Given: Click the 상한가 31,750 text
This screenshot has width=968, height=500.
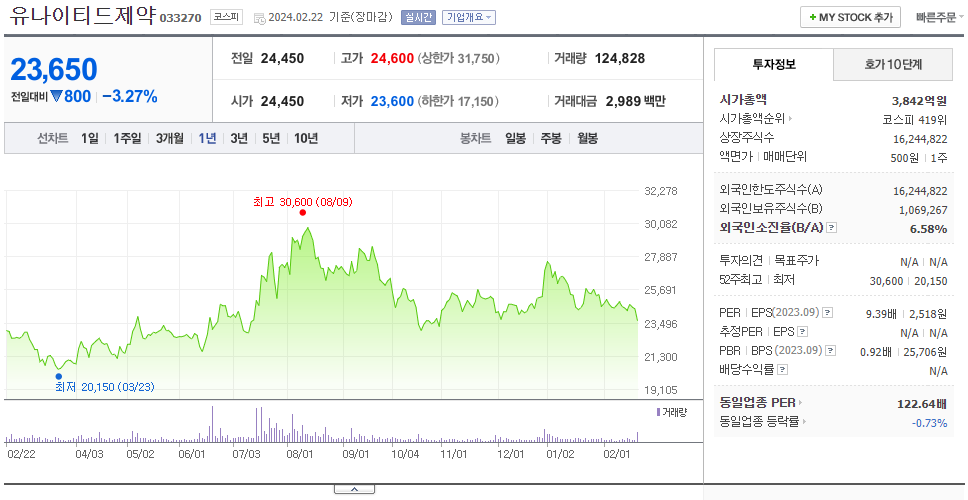Looking at the screenshot, I should [459, 59].
